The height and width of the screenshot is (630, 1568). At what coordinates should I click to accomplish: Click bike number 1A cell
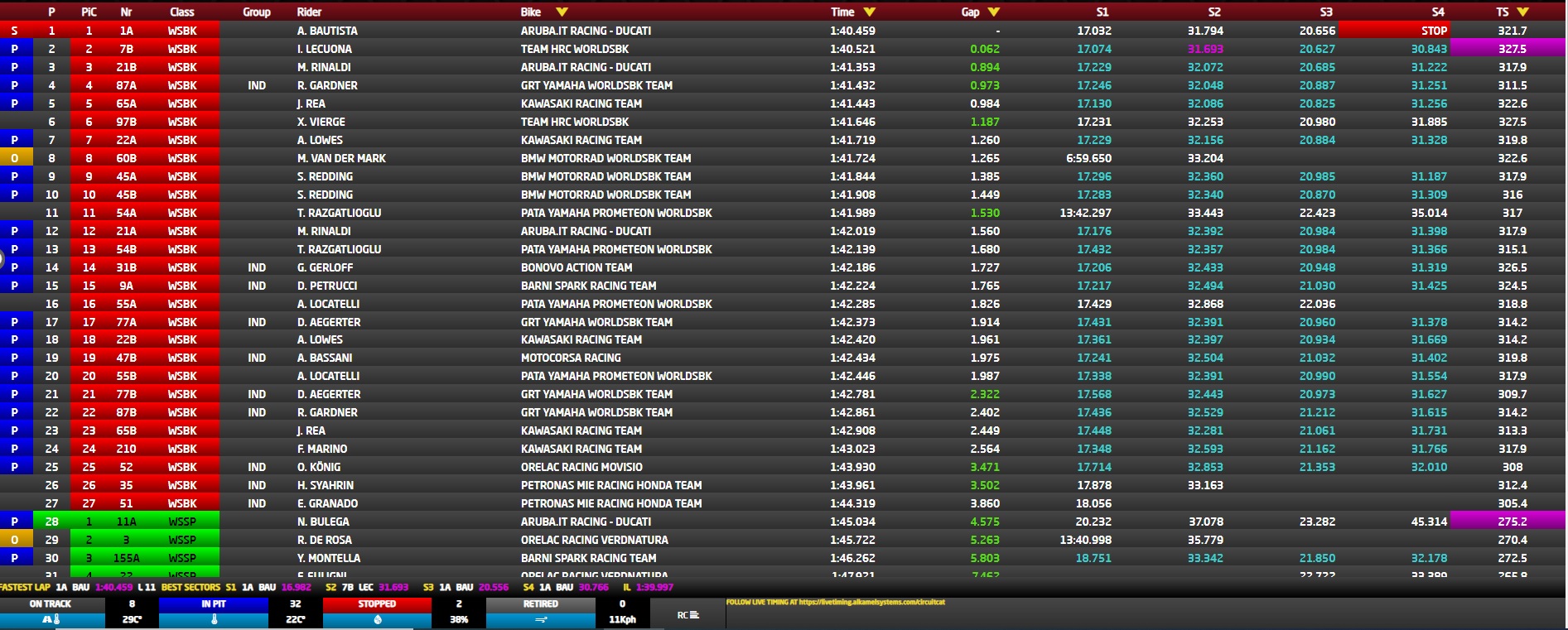pos(126,31)
